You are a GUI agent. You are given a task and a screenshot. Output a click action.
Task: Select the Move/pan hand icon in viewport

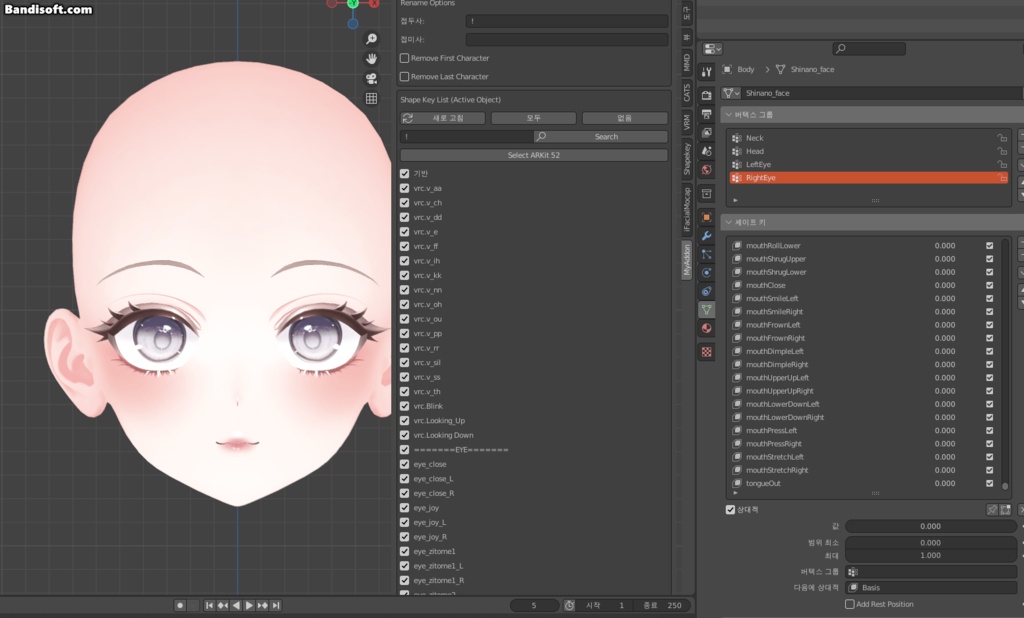point(371,60)
